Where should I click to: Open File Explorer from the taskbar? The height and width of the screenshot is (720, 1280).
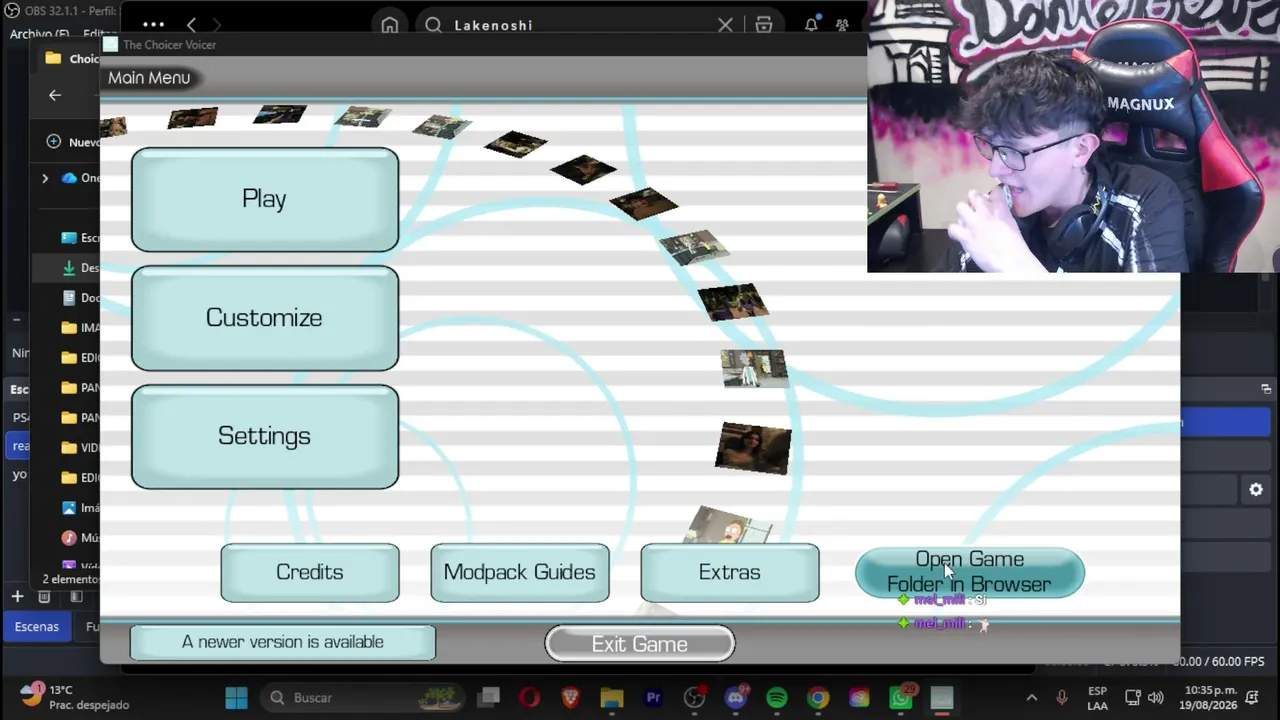click(x=612, y=697)
